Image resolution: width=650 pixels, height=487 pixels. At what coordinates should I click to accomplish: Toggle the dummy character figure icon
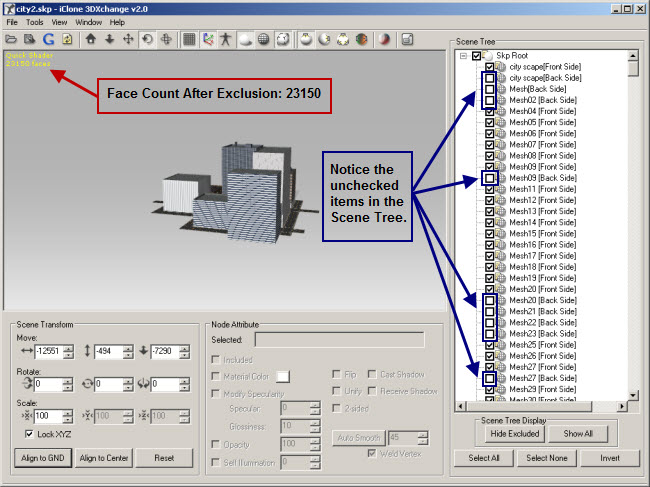(x=226, y=39)
